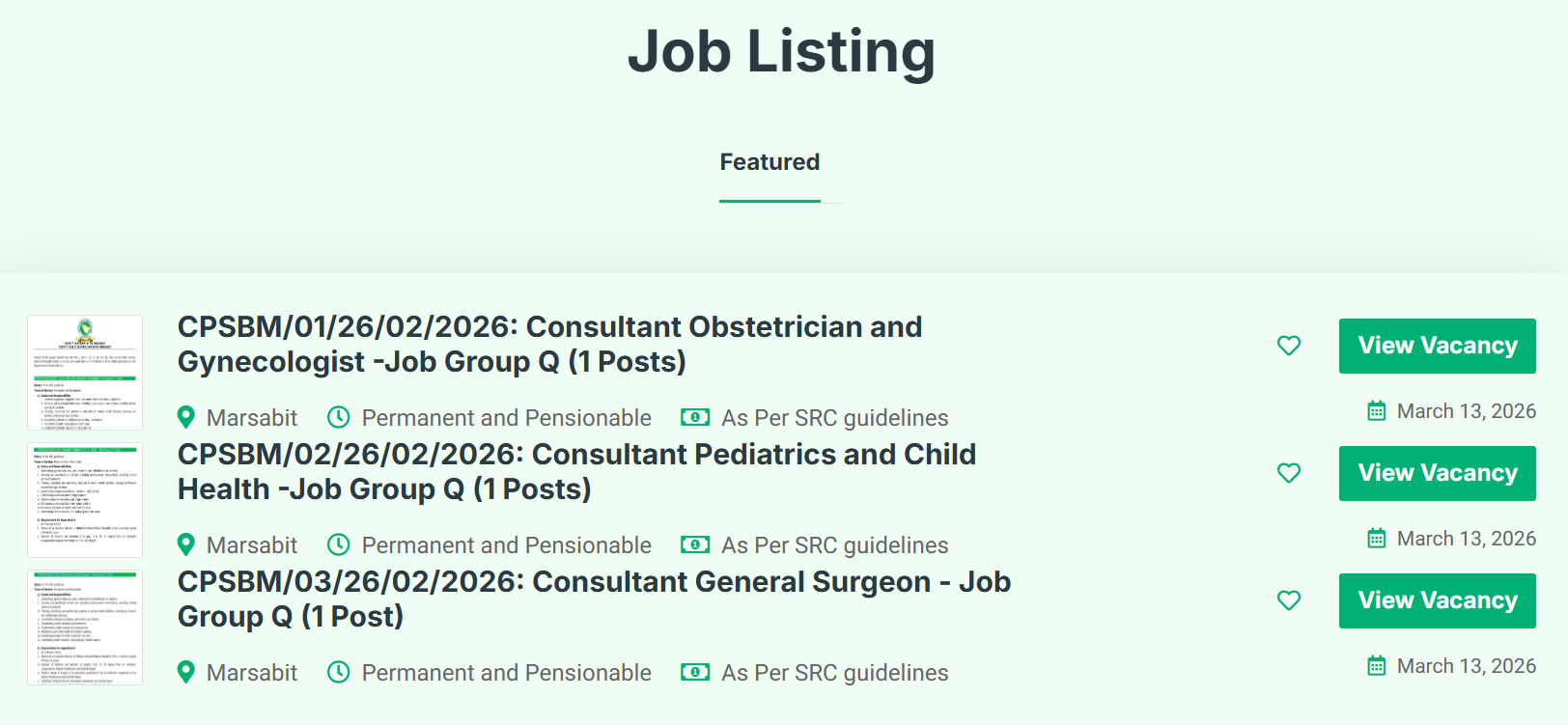The height and width of the screenshot is (725, 1568).
Task: Click the CPSBM/03/26/02/2026 General Surgeon heading
Action: 594,599
